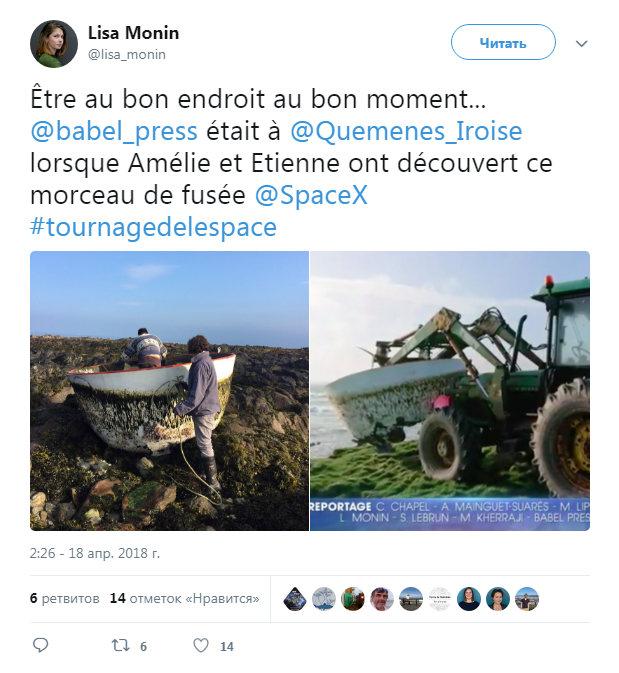
Task: Open the @SpaceX mention link
Action: [311, 195]
